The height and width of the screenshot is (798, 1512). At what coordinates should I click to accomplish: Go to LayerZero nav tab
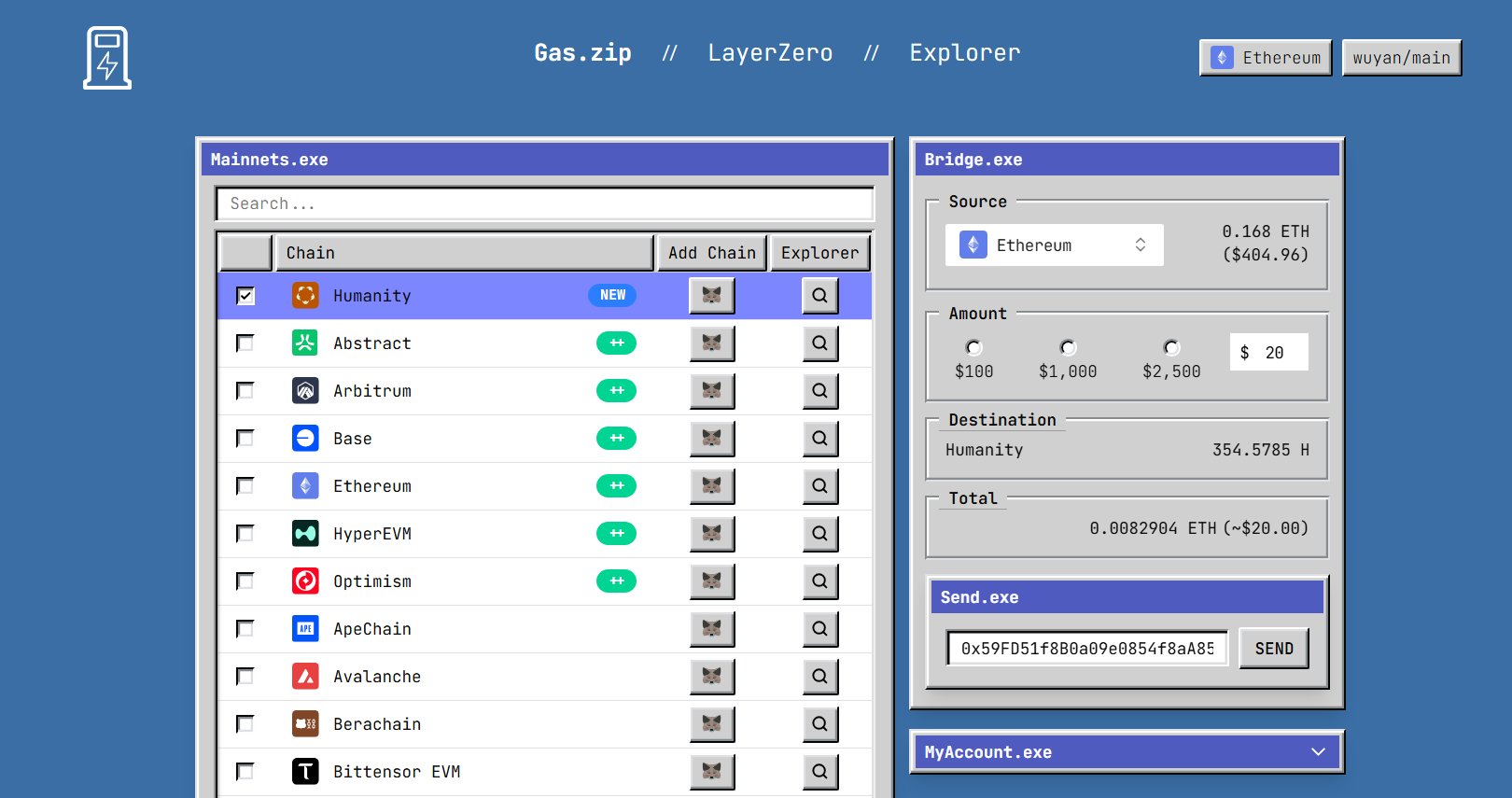coord(770,53)
